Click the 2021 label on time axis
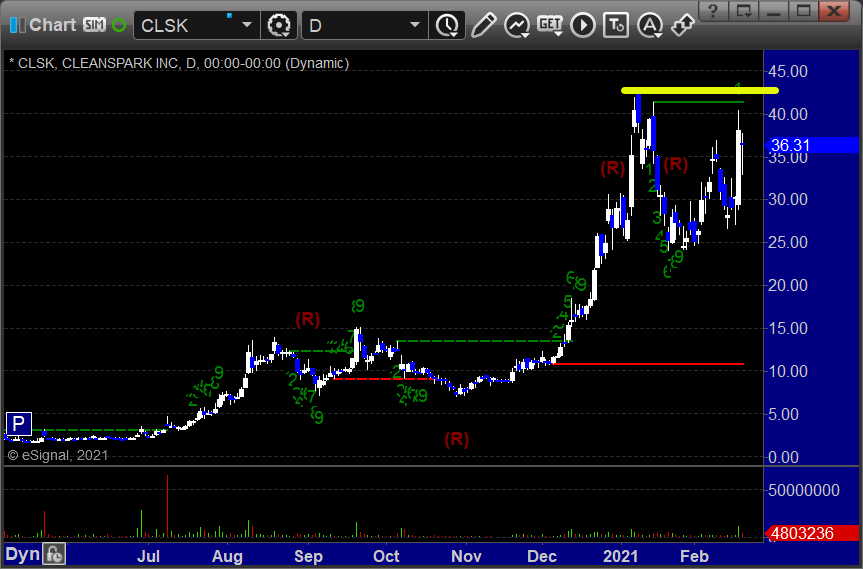 point(620,556)
